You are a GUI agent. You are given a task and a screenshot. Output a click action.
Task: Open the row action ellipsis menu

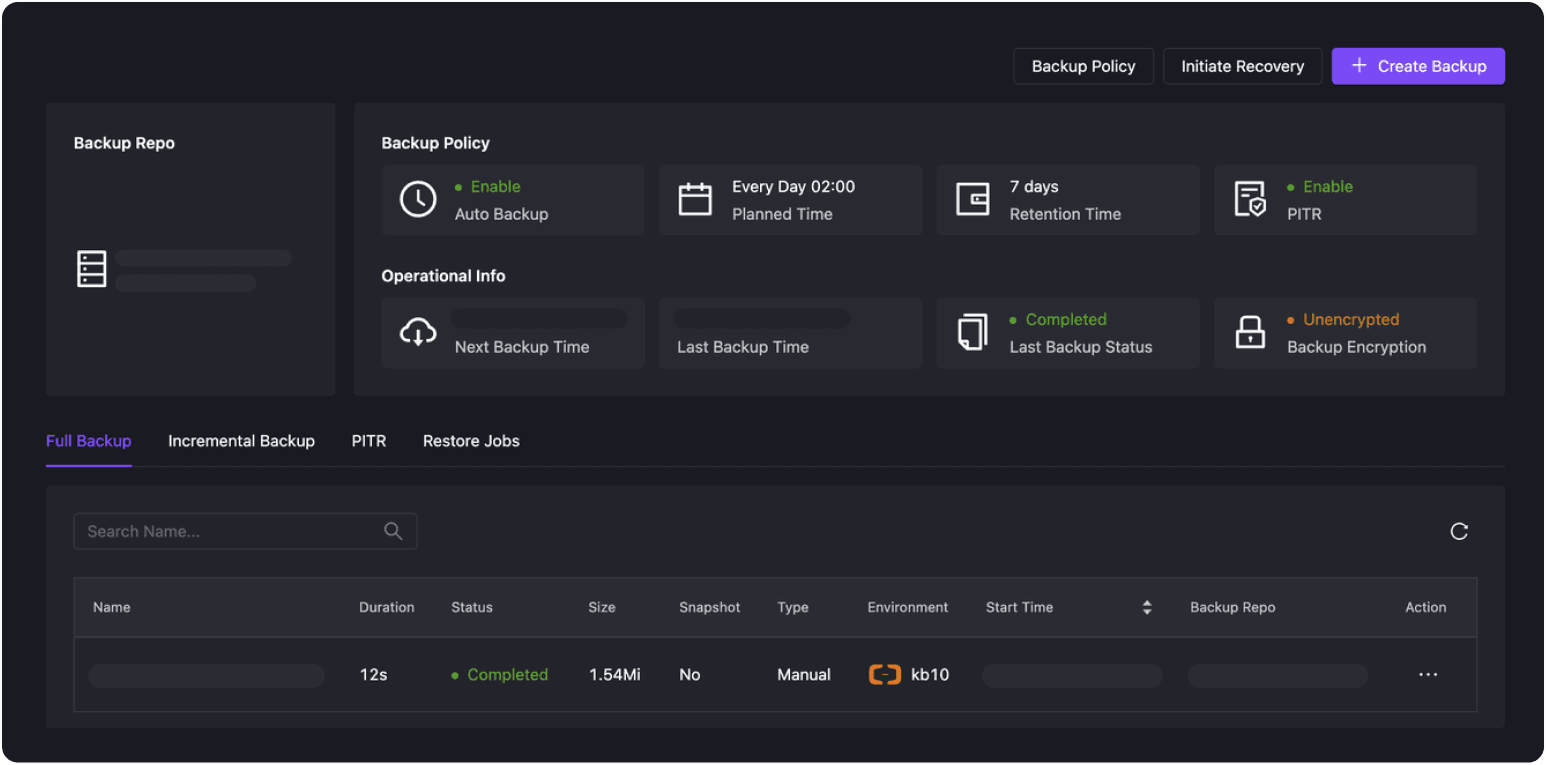coord(1428,675)
